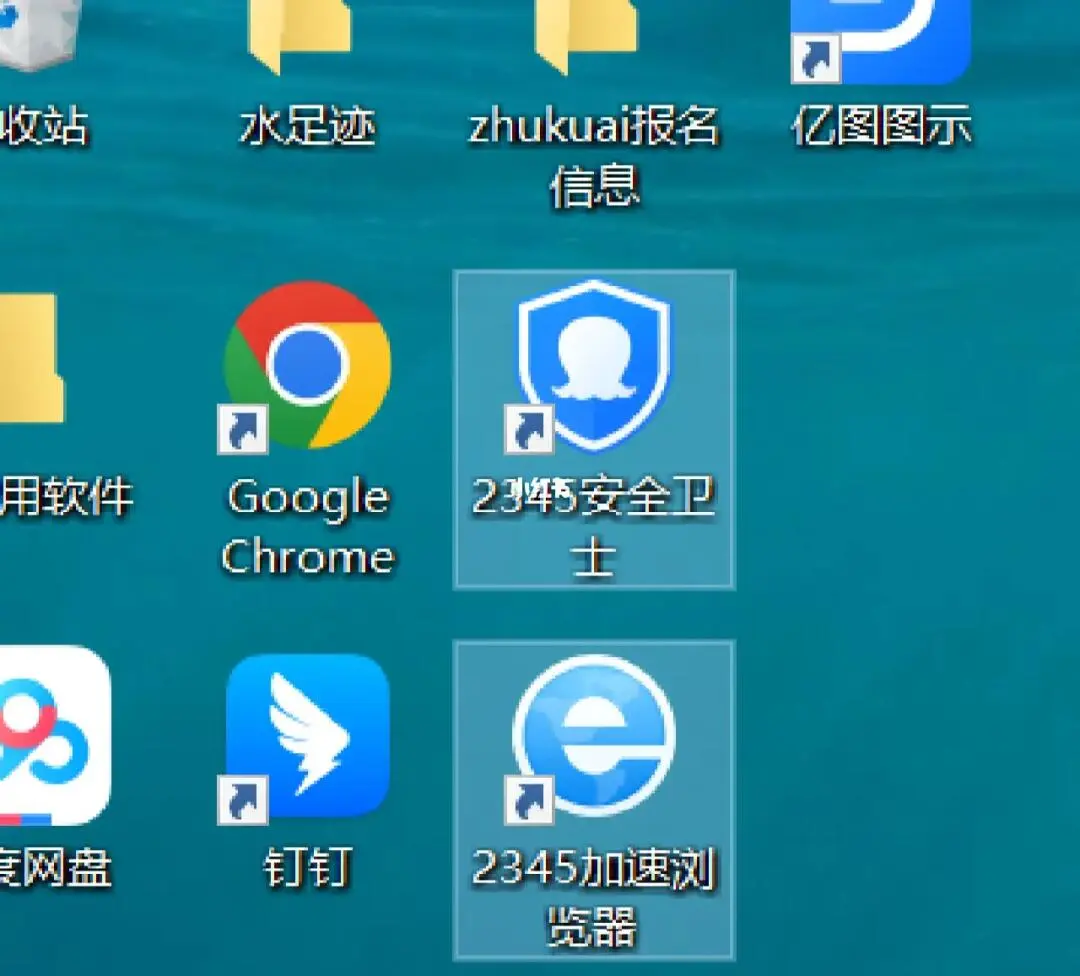This screenshot has height=976, width=1080.
Task: Launch the 钉钉 (DingTalk) app
Action: click(x=307, y=735)
